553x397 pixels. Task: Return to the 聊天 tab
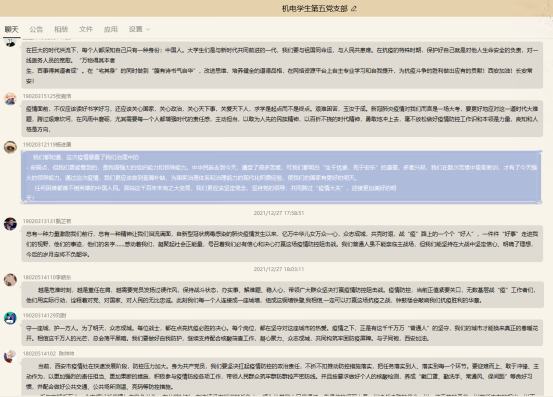[x=11, y=29]
